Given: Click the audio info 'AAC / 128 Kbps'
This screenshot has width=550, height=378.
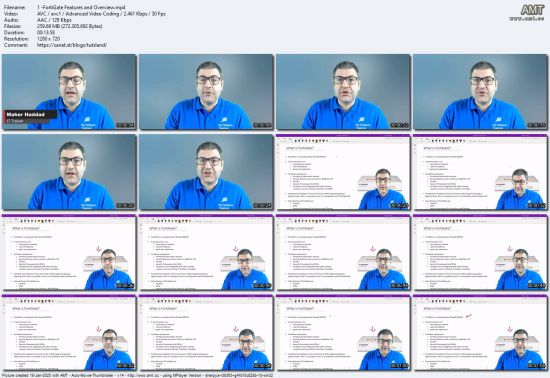Looking at the screenshot, I should tap(54, 20).
